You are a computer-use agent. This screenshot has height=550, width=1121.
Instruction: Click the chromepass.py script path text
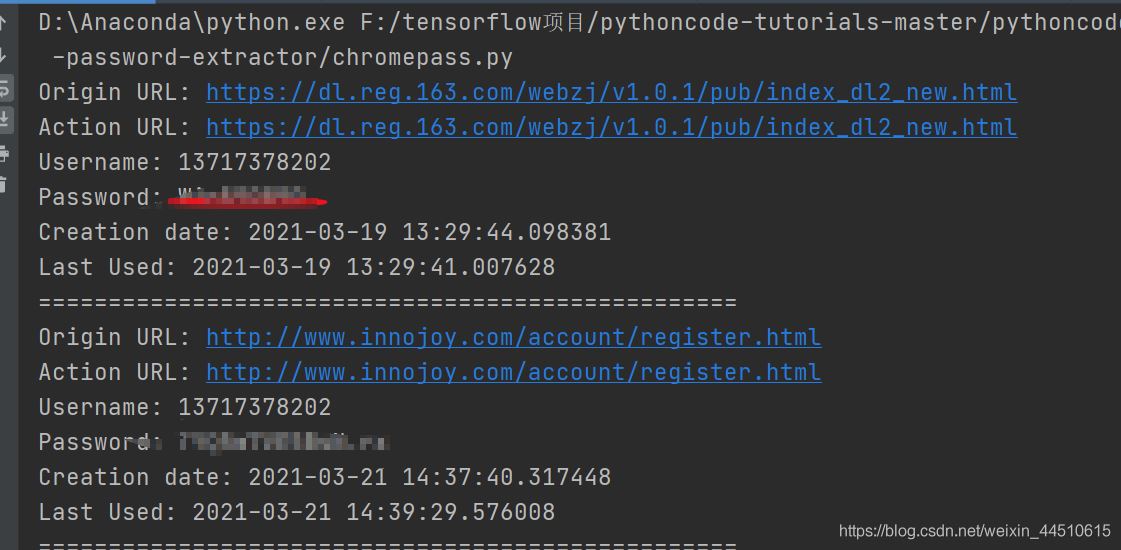282,57
